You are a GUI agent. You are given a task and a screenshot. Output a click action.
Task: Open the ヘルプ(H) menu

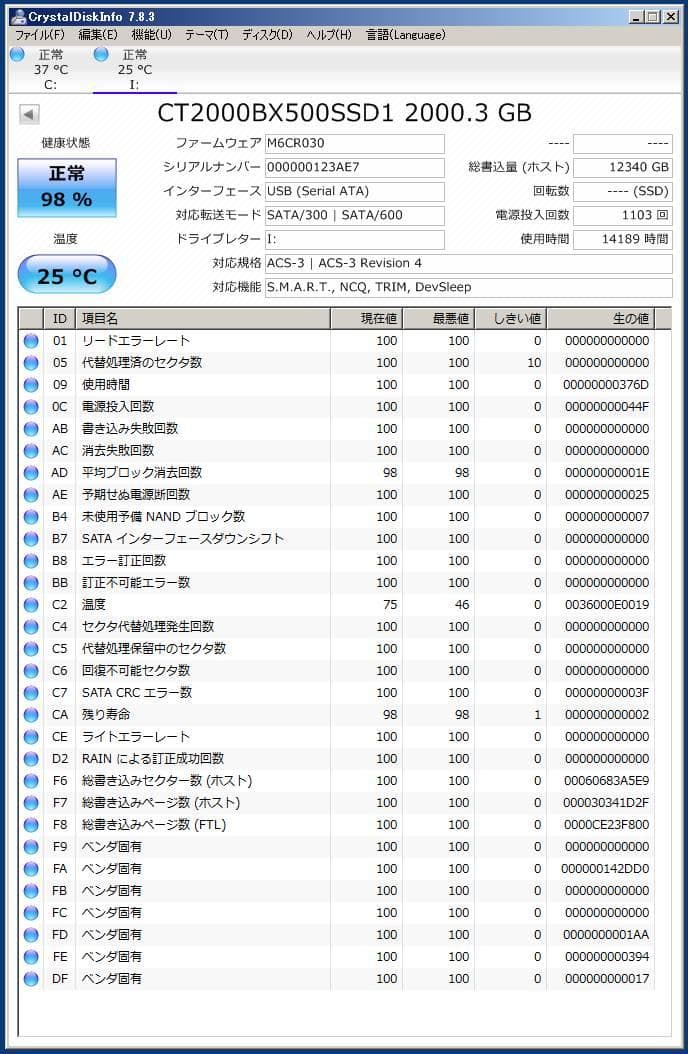click(329, 34)
